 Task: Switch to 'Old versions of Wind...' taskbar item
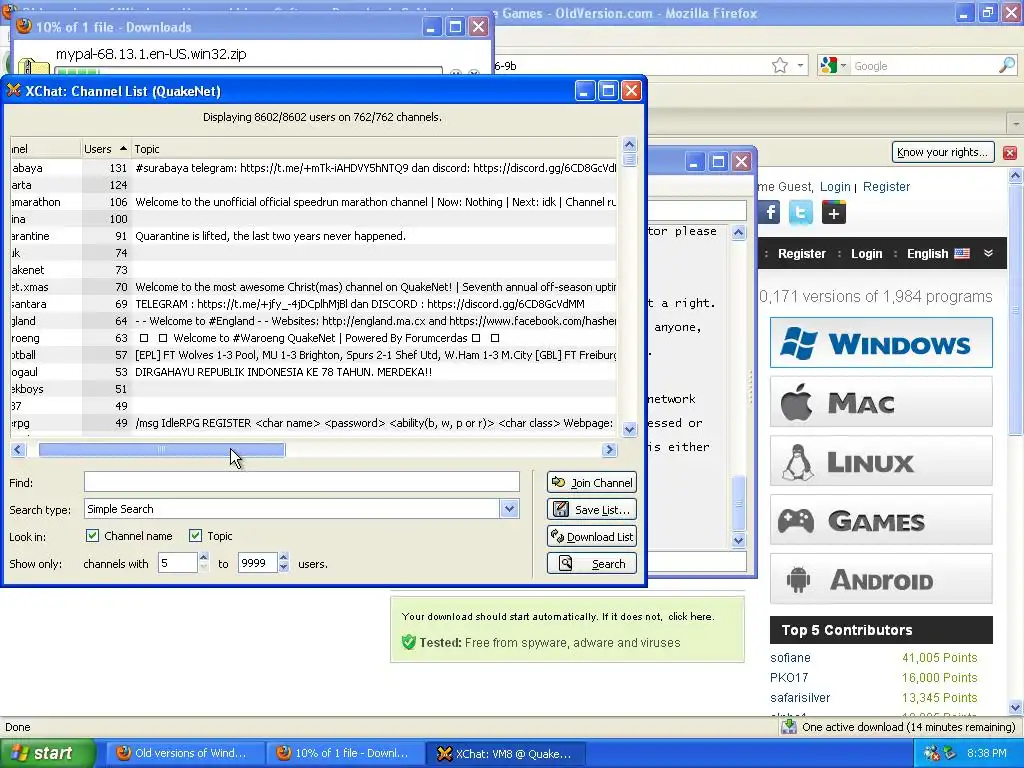183,753
